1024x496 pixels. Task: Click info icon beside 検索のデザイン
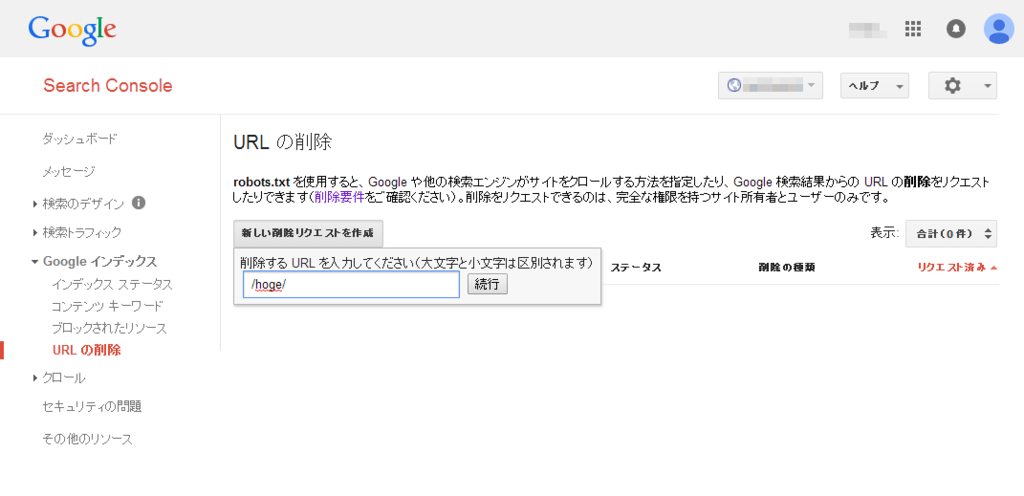[x=138, y=203]
